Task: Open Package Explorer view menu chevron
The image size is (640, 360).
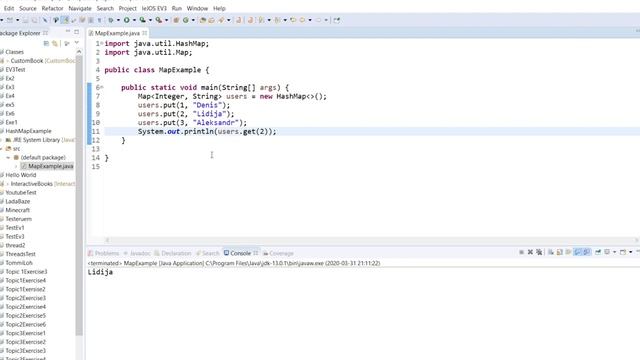Action: point(77,42)
